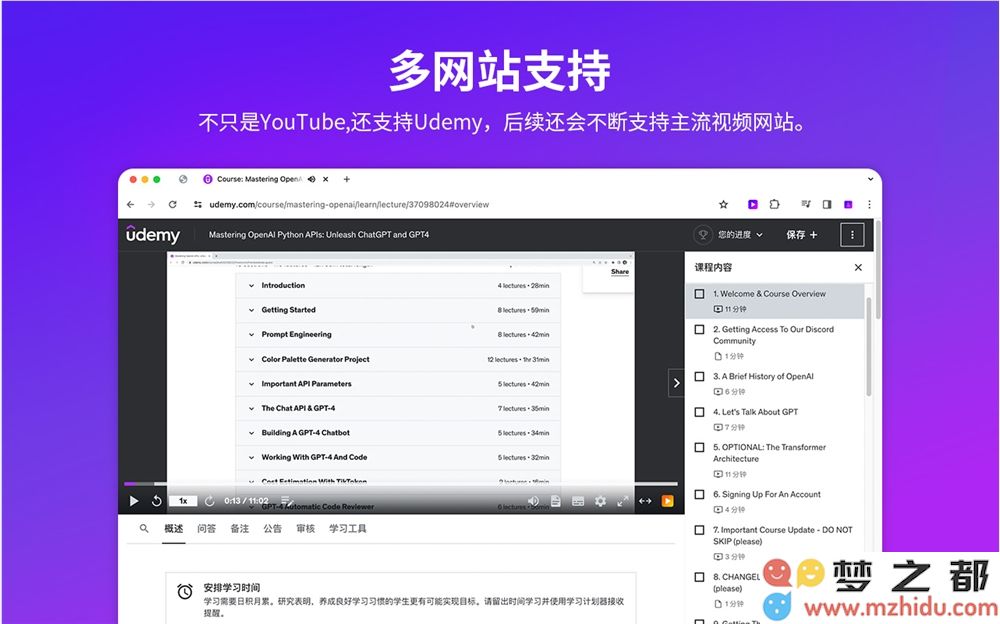Open the 1x playback speed selector
Image resolution: width=1000 pixels, height=624 pixels.
coord(183,501)
